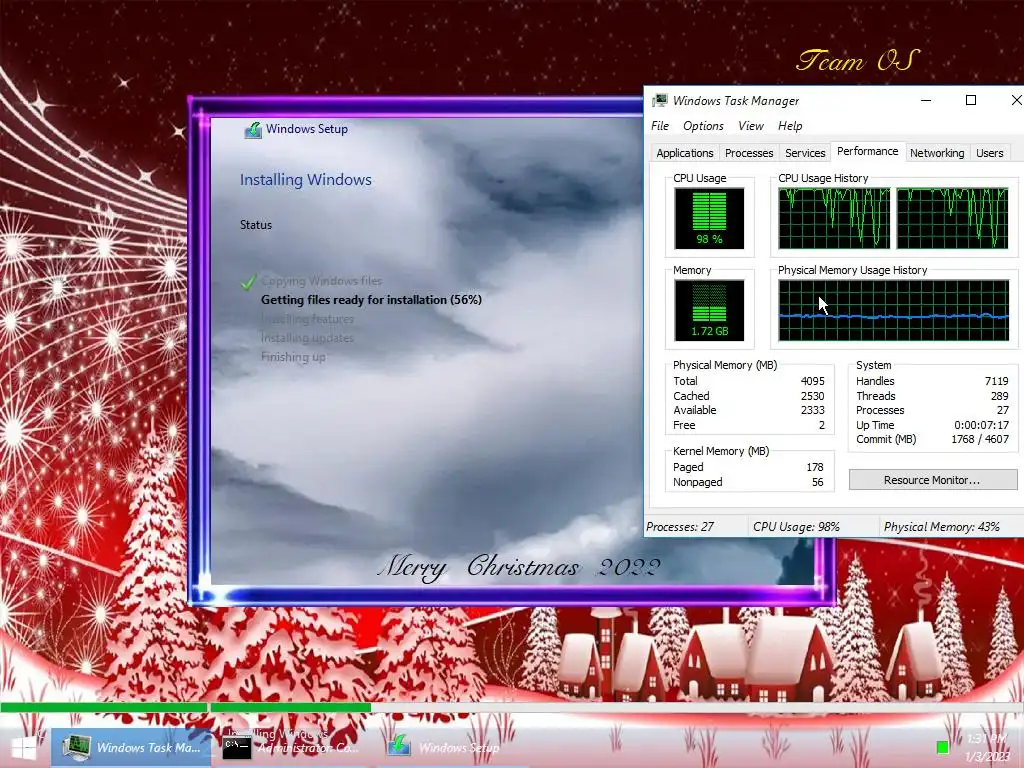The image size is (1024, 768).
Task: Click the right CPU Usage History graph
Action: pos(953,218)
